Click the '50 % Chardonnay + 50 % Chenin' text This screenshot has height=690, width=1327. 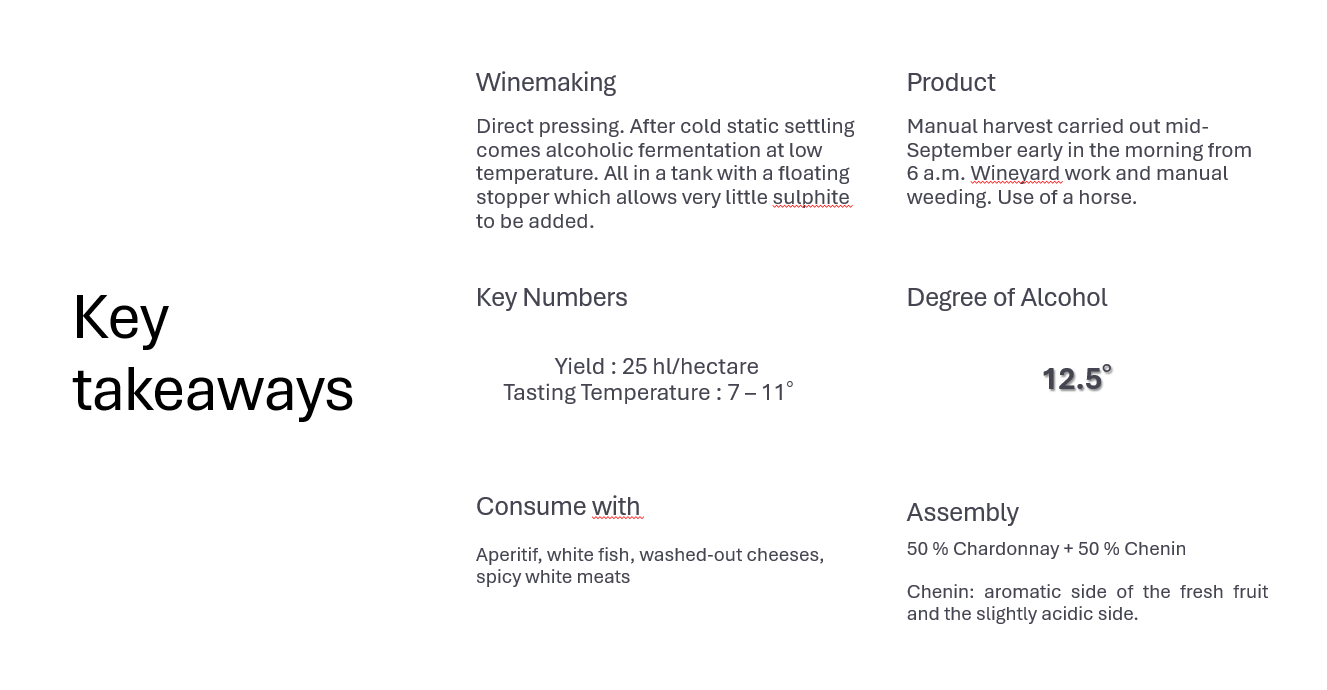tap(1046, 548)
